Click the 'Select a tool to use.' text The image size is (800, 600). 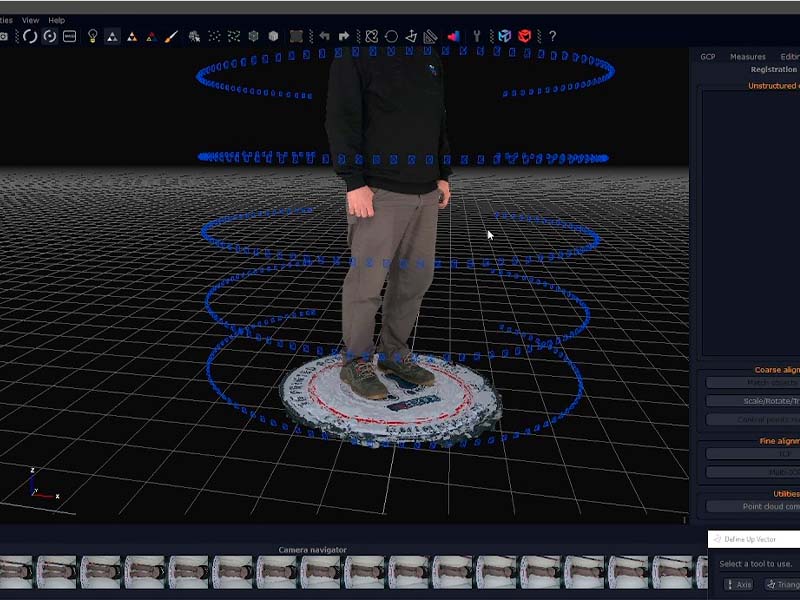756,564
